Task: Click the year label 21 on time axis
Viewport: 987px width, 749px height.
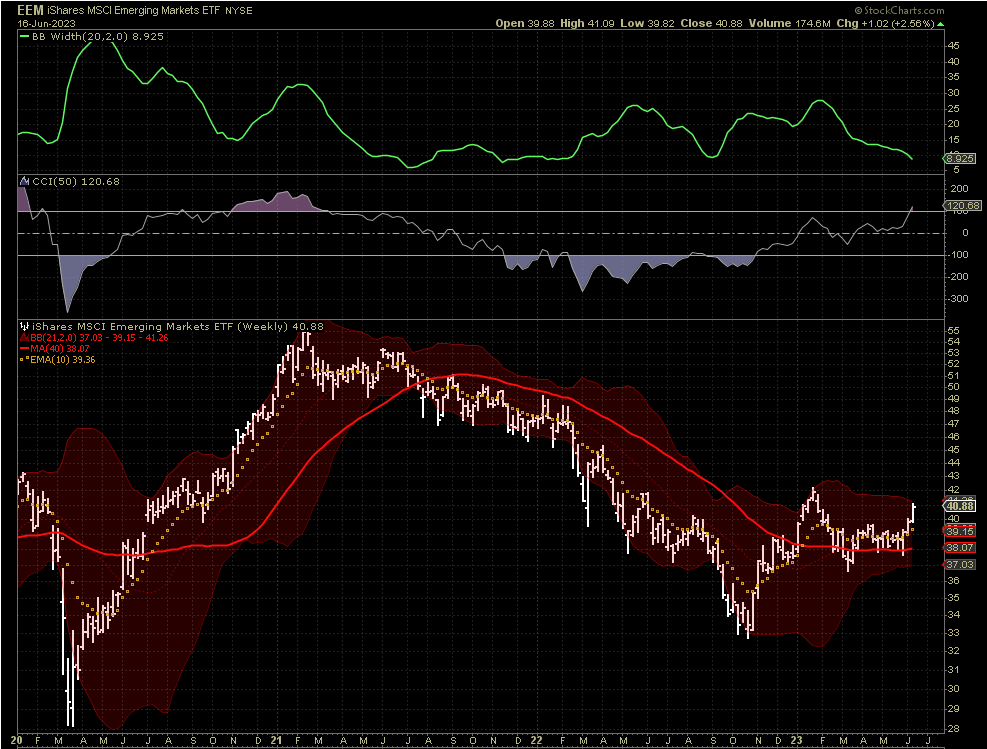Action: 276,740
